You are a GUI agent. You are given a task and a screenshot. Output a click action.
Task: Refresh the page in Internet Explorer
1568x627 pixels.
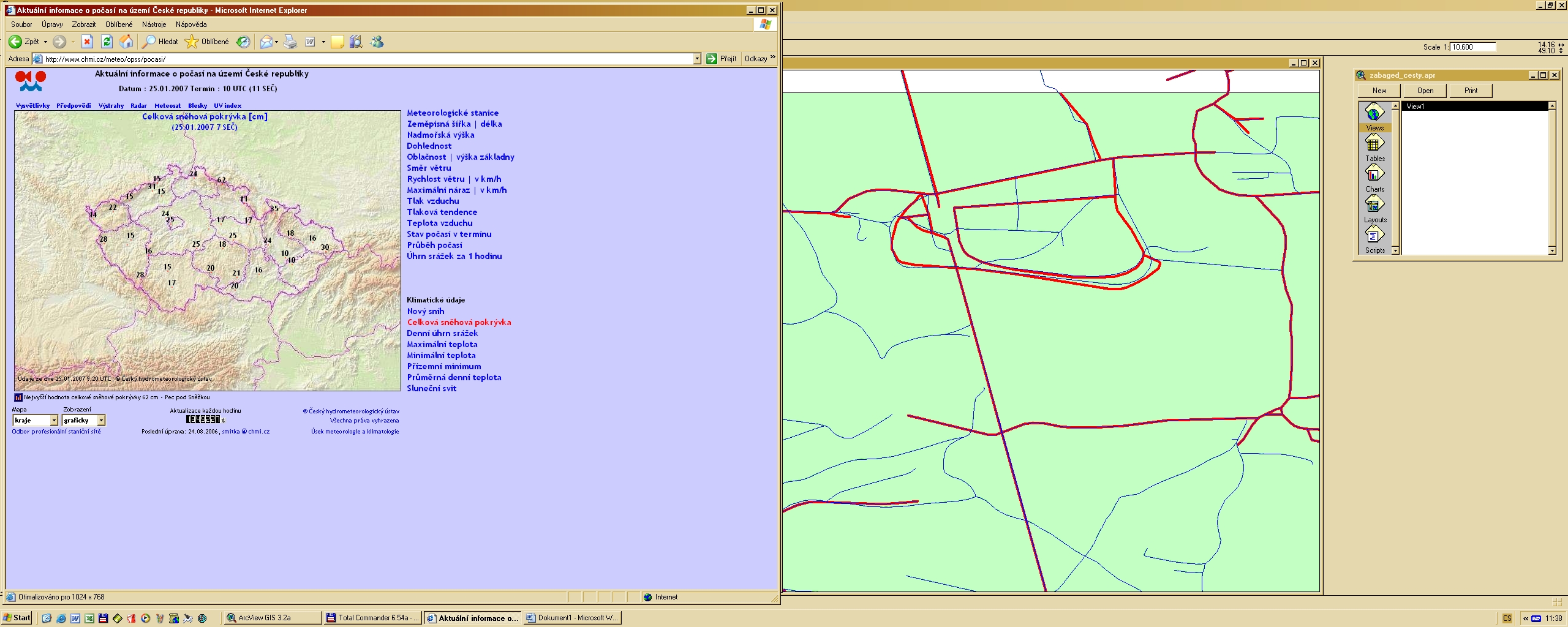[x=107, y=42]
